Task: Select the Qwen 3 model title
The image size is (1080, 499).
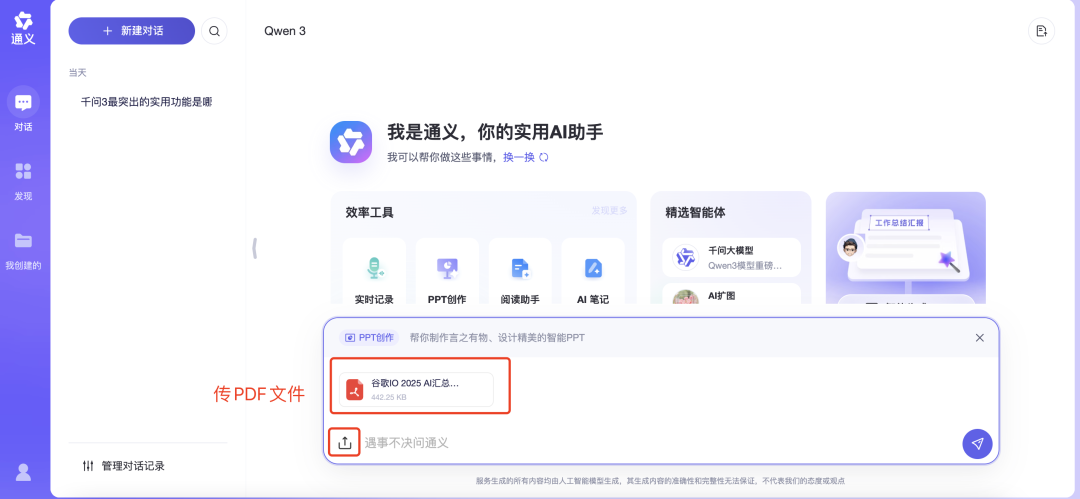Action: [284, 31]
